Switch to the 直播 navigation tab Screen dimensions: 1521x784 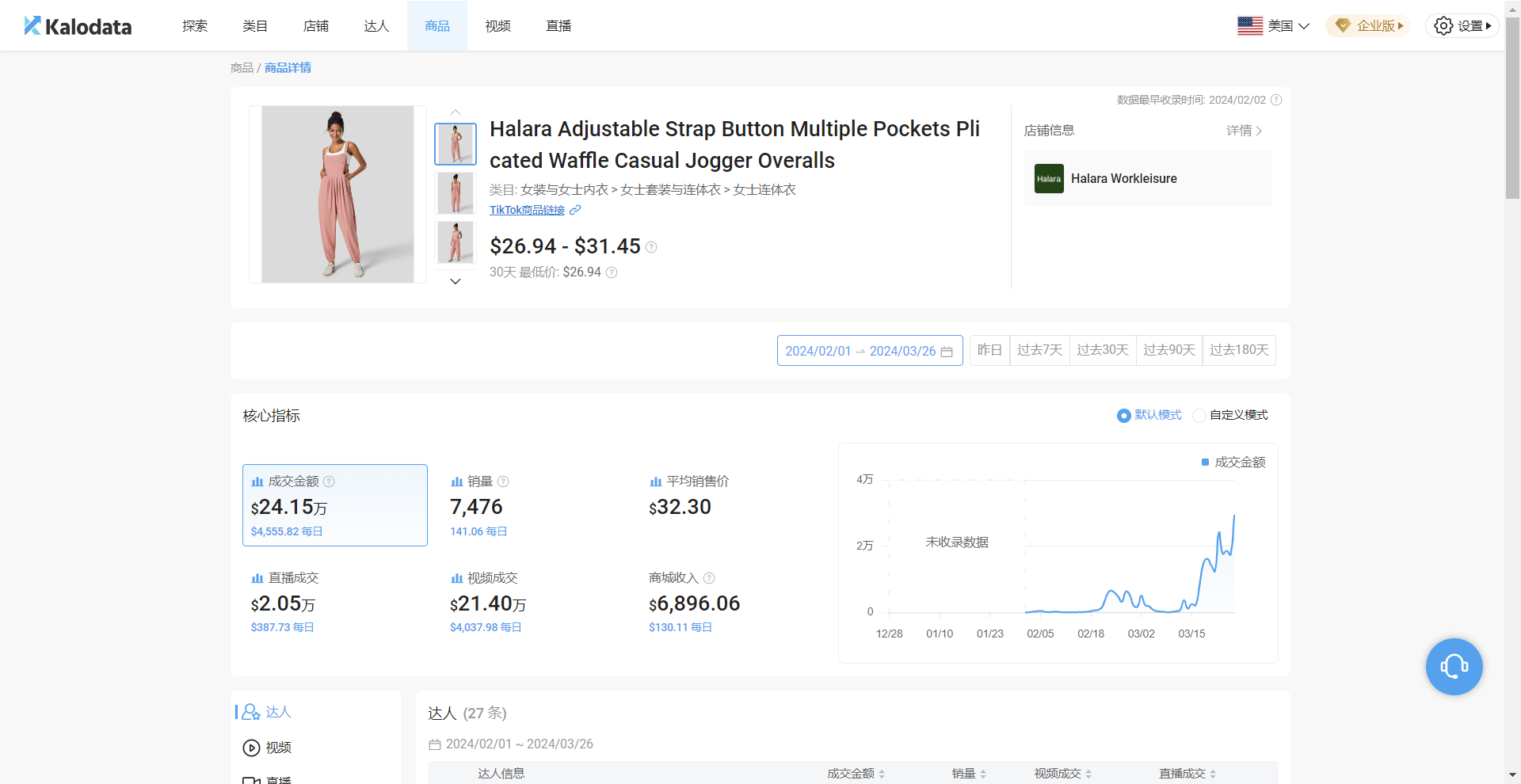coord(558,26)
